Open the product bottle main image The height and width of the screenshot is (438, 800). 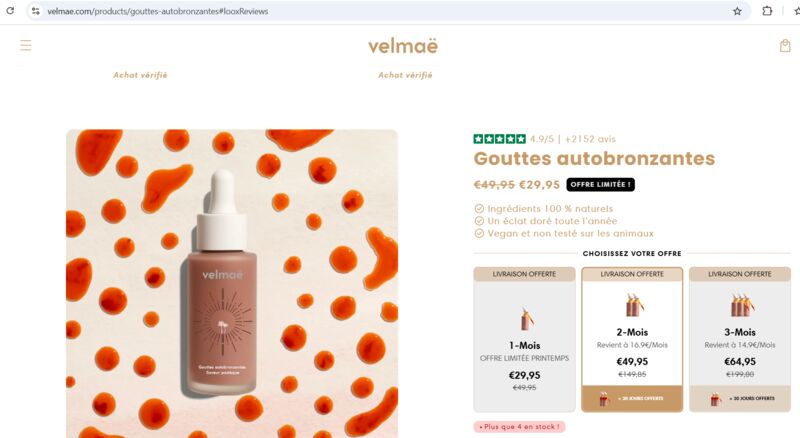232,283
